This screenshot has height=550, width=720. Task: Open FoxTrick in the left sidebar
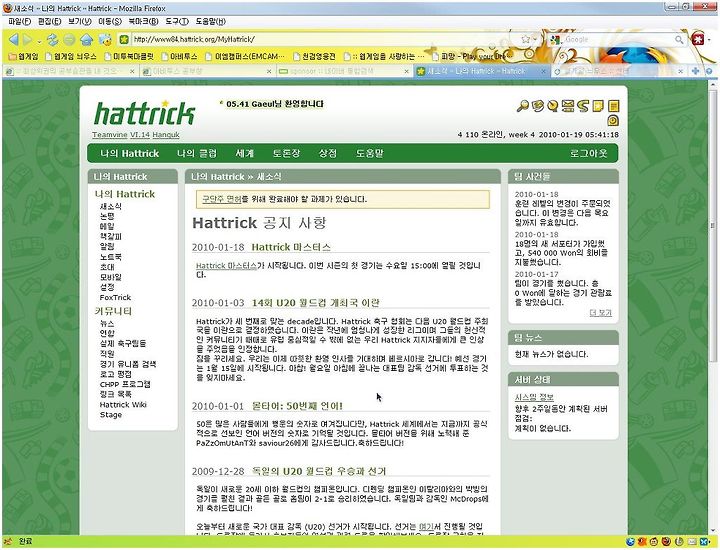pos(115,297)
